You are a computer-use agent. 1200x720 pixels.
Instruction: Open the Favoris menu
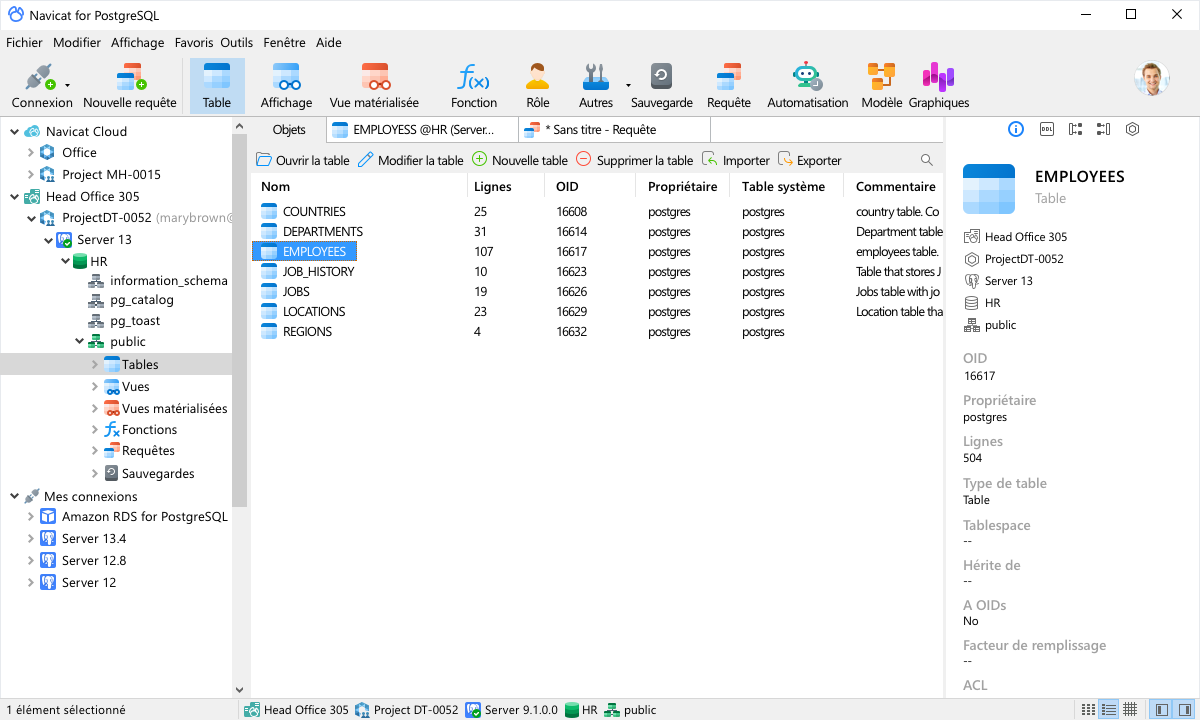194,43
